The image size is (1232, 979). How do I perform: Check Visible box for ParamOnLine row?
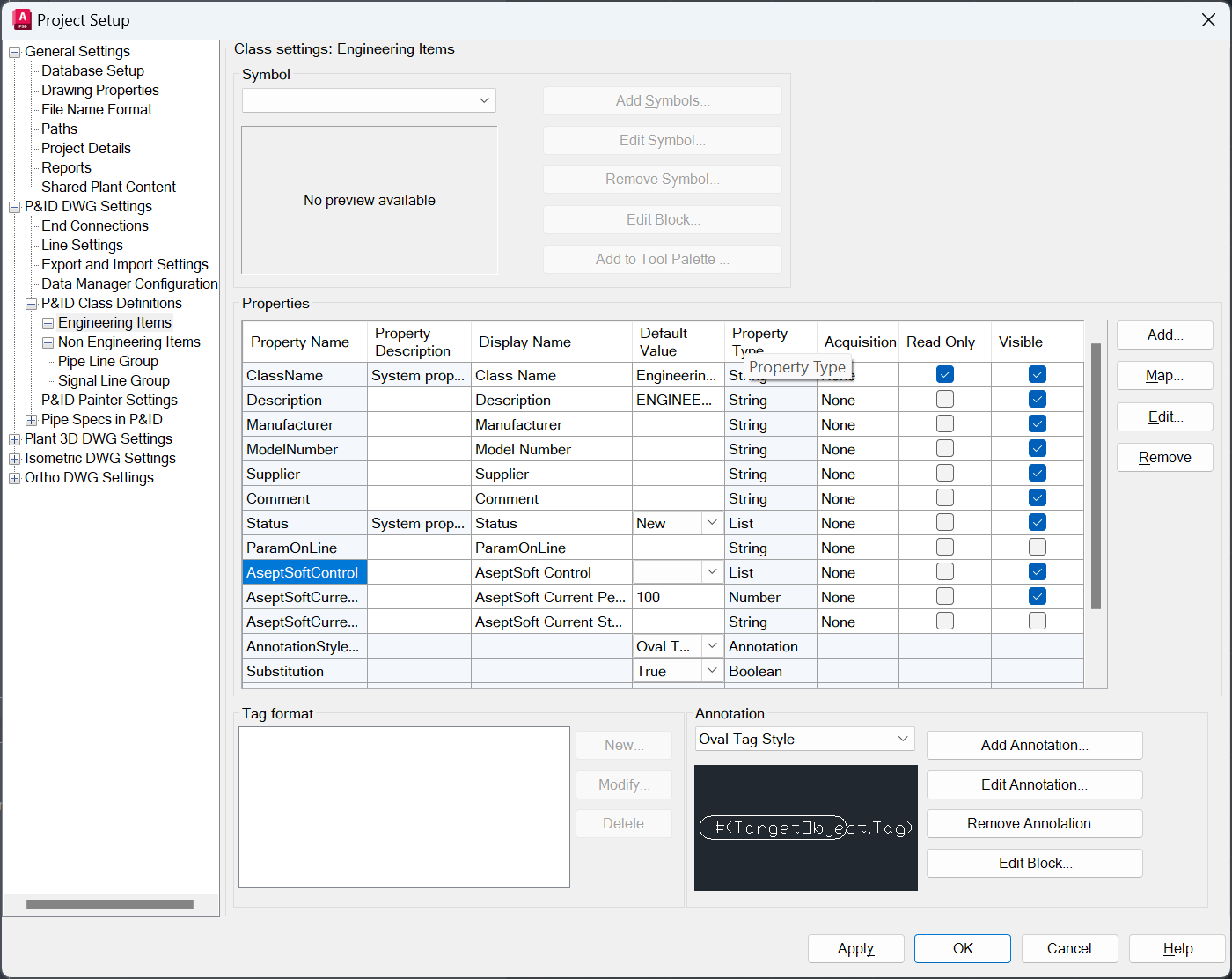pos(1038,547)
